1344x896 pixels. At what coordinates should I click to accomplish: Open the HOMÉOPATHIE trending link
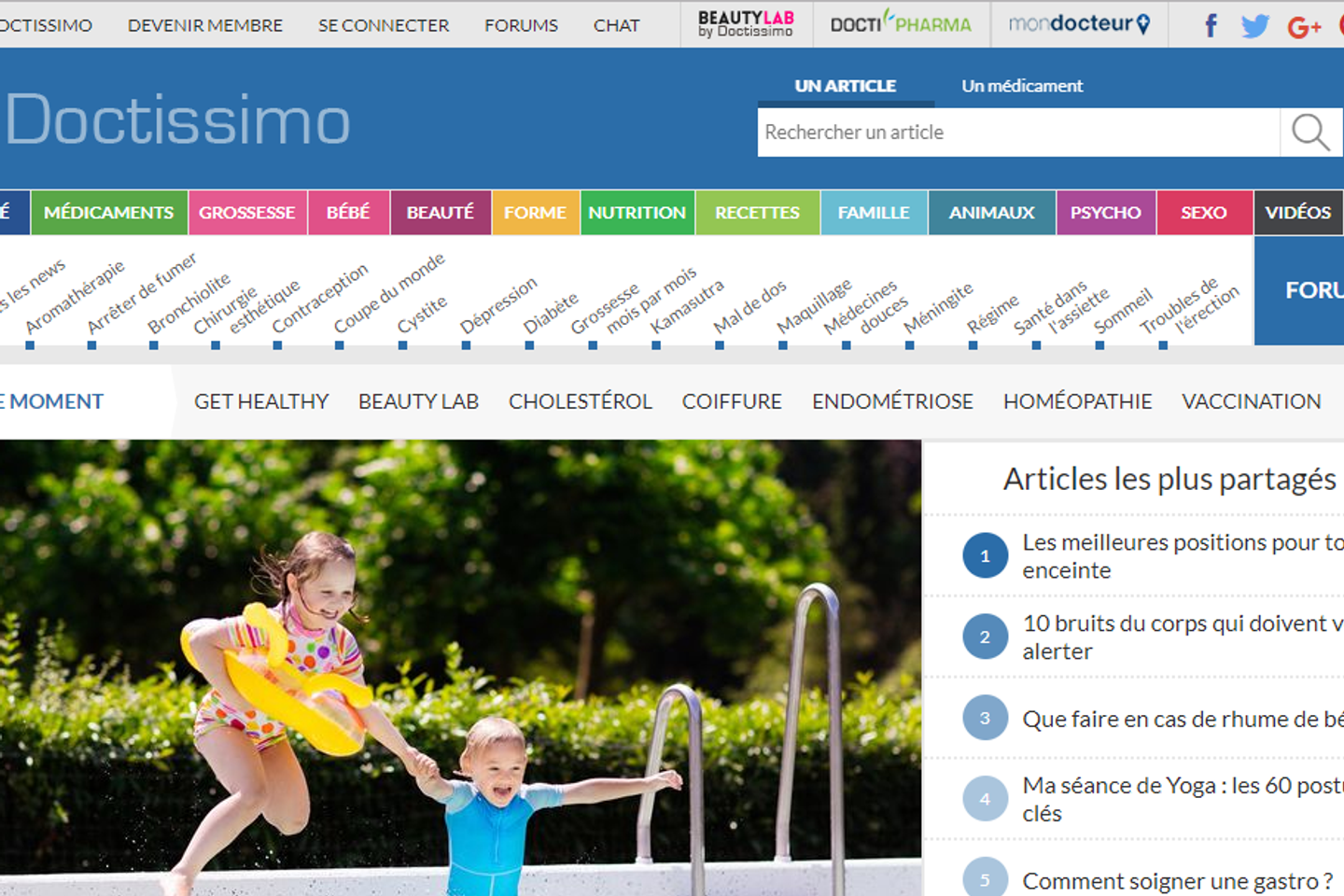(x=1078, y=401)
